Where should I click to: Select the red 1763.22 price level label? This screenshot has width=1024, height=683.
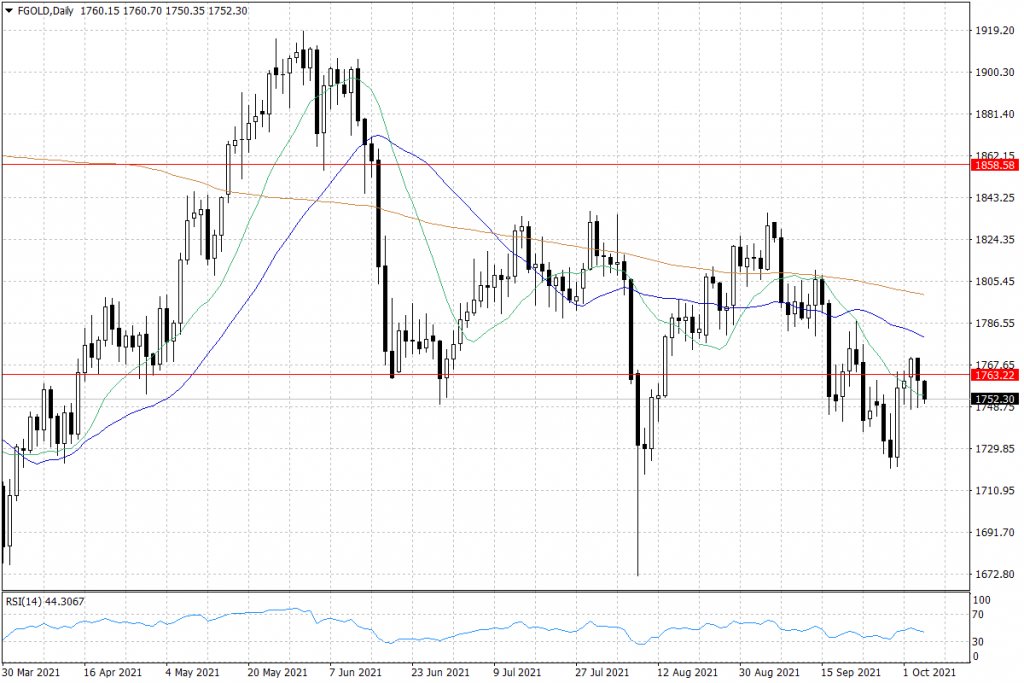point(995,375)
